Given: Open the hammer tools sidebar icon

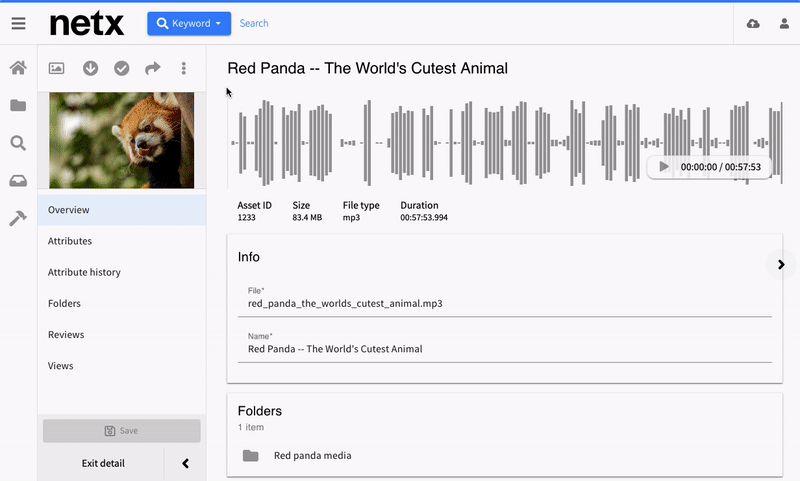Looking at the screenshot, I should click(x=18, y=218).
